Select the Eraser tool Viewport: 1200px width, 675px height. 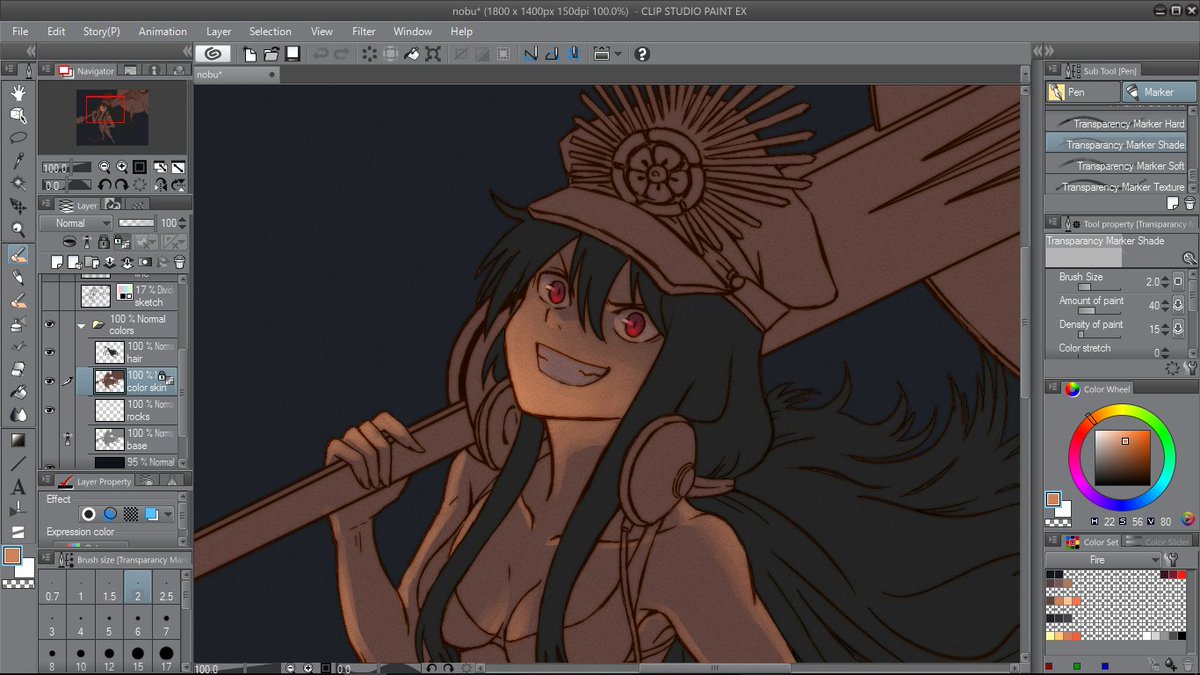(x=18, y=369)
